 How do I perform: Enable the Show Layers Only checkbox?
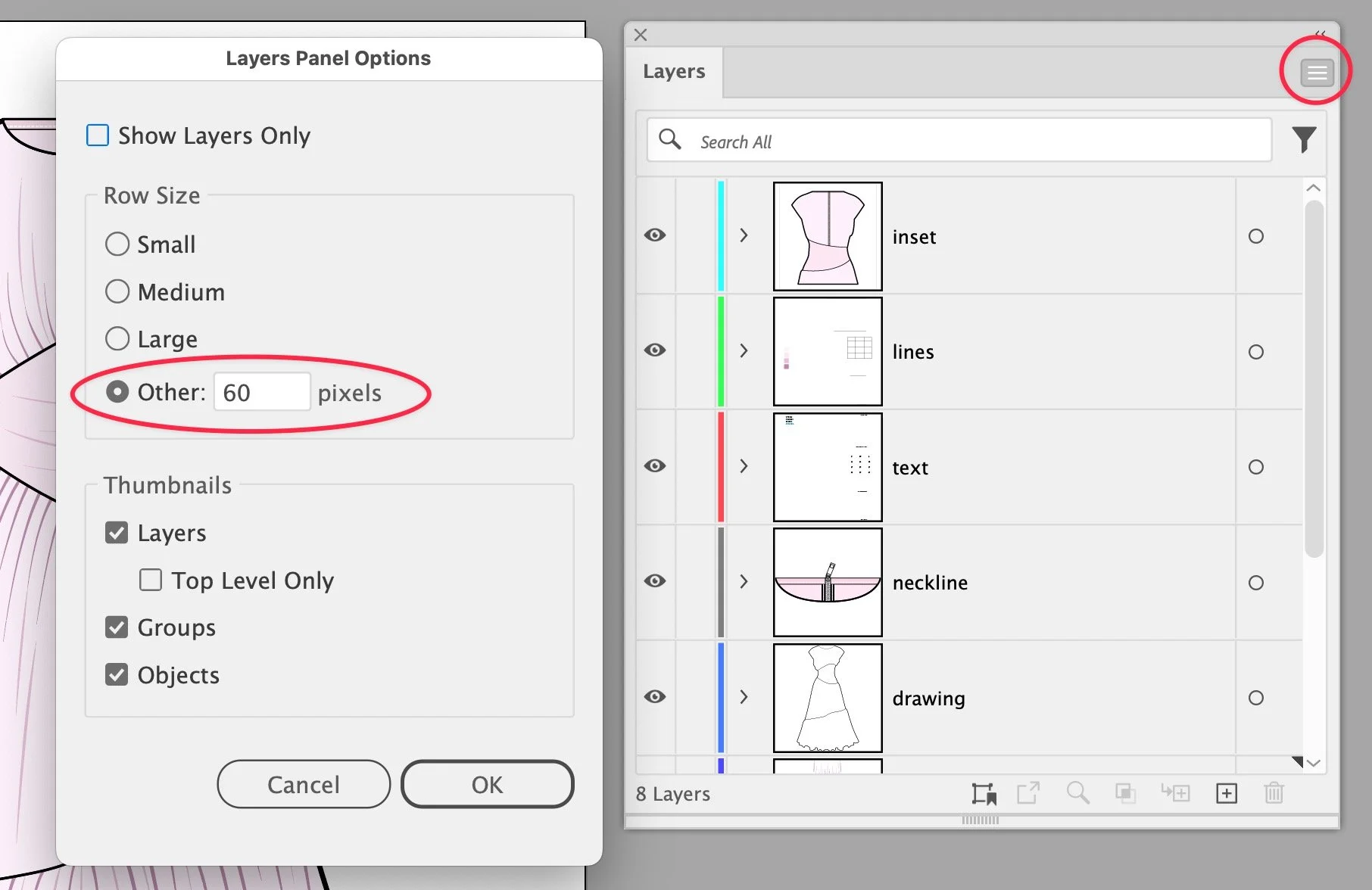[x=97, y=135]
